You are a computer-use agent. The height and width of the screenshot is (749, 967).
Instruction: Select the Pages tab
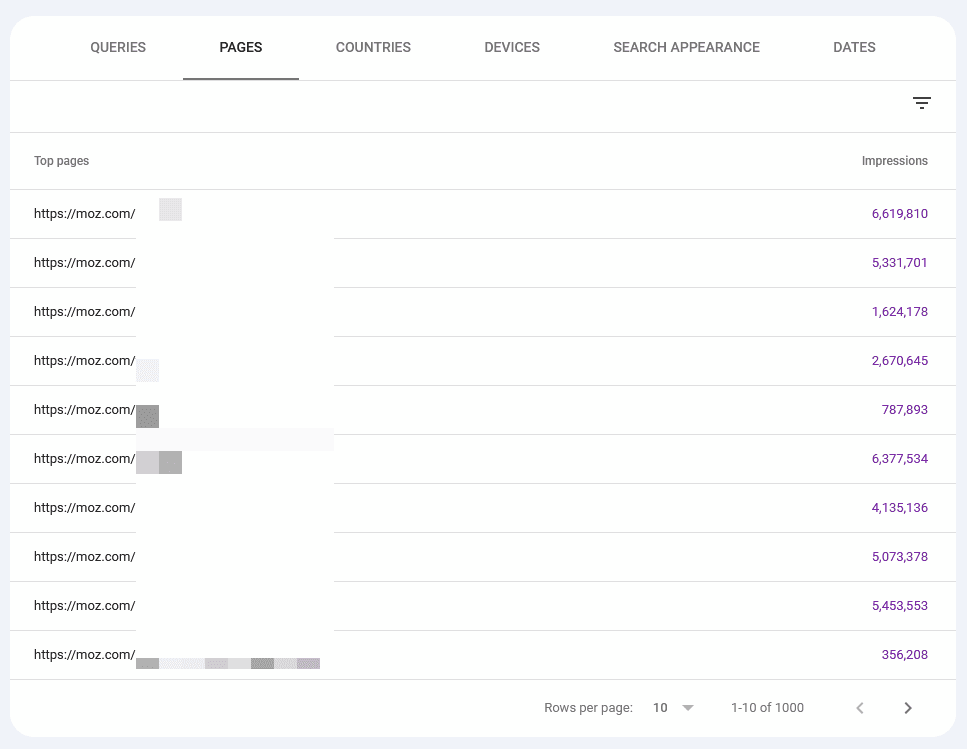tap(241, 47)
